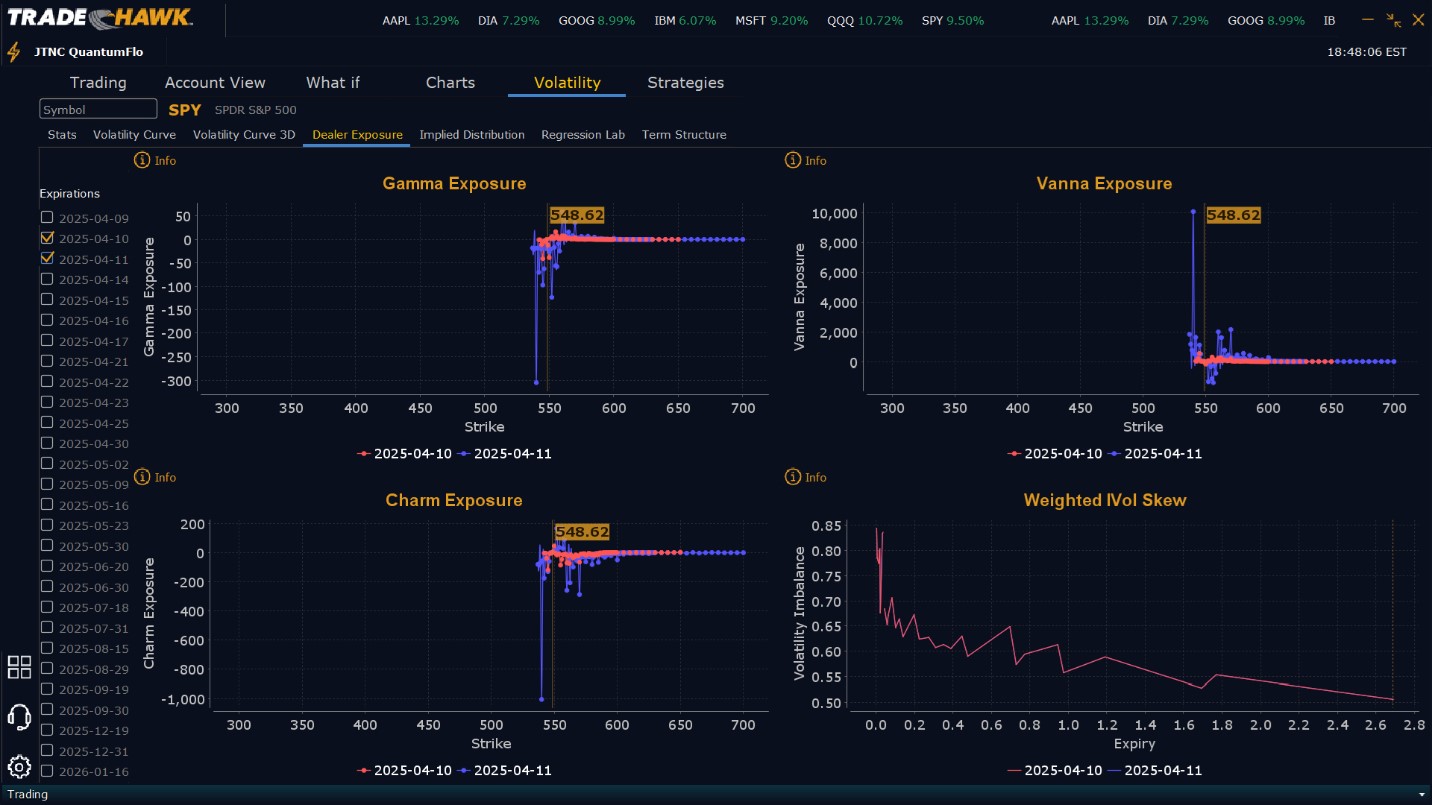Check the 2025-05-16 expiration

point(47,505)
